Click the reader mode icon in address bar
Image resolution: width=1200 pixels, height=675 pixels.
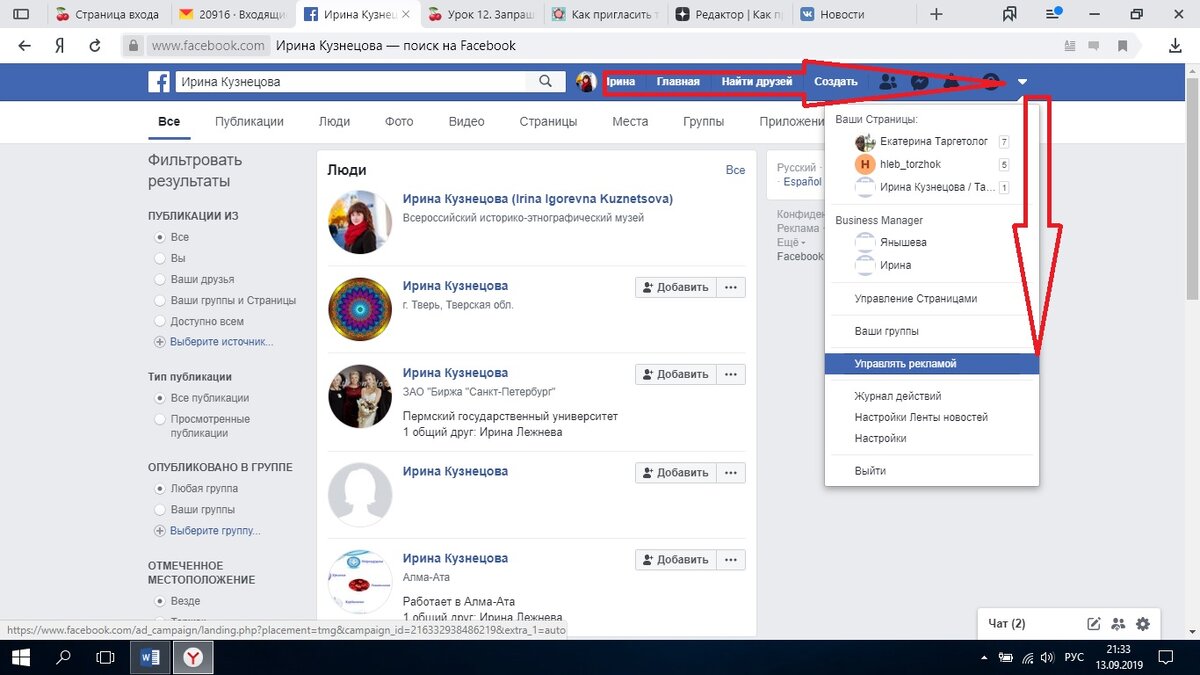(1071, 46)
